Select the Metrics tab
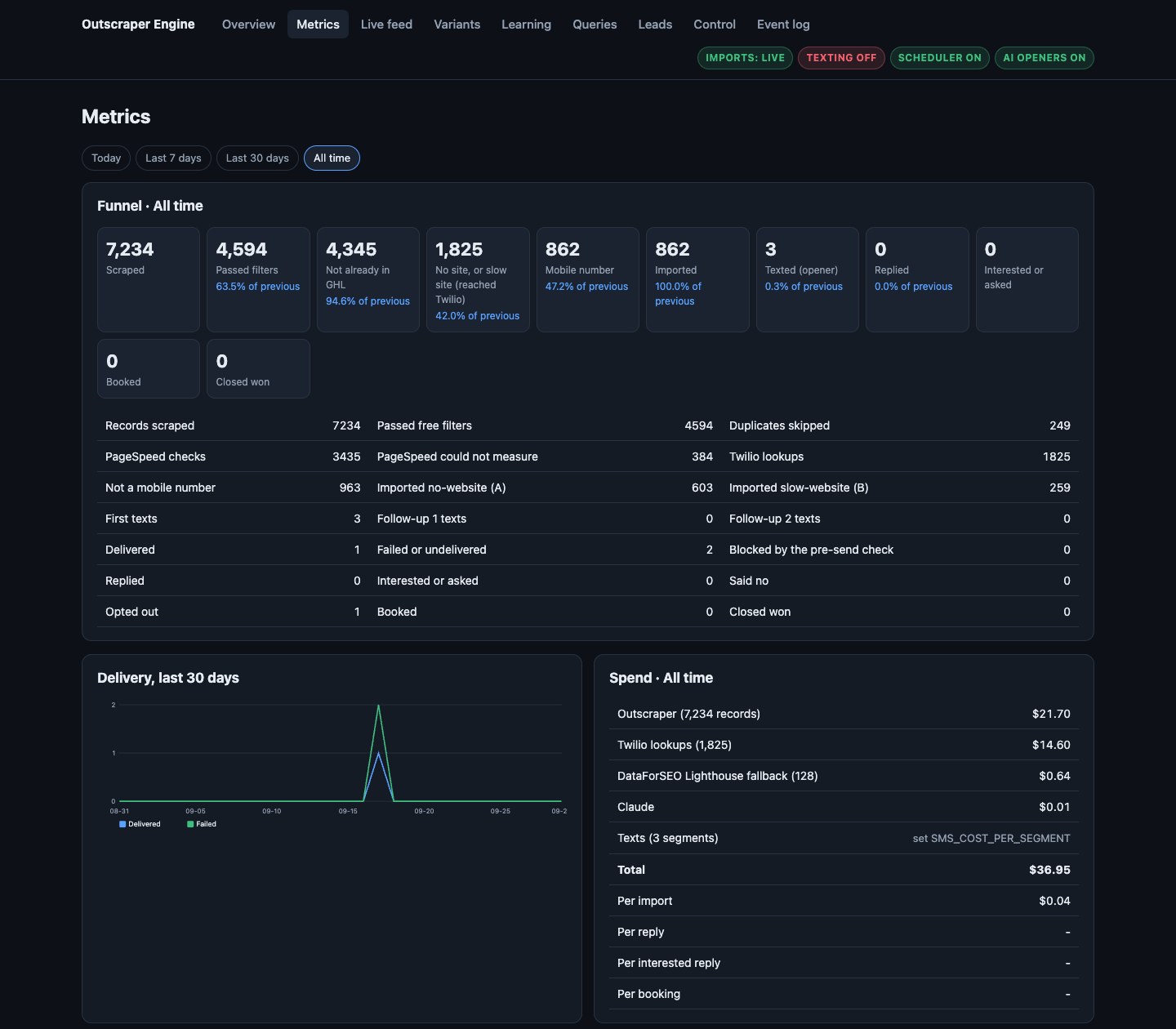 coord(318,24)
